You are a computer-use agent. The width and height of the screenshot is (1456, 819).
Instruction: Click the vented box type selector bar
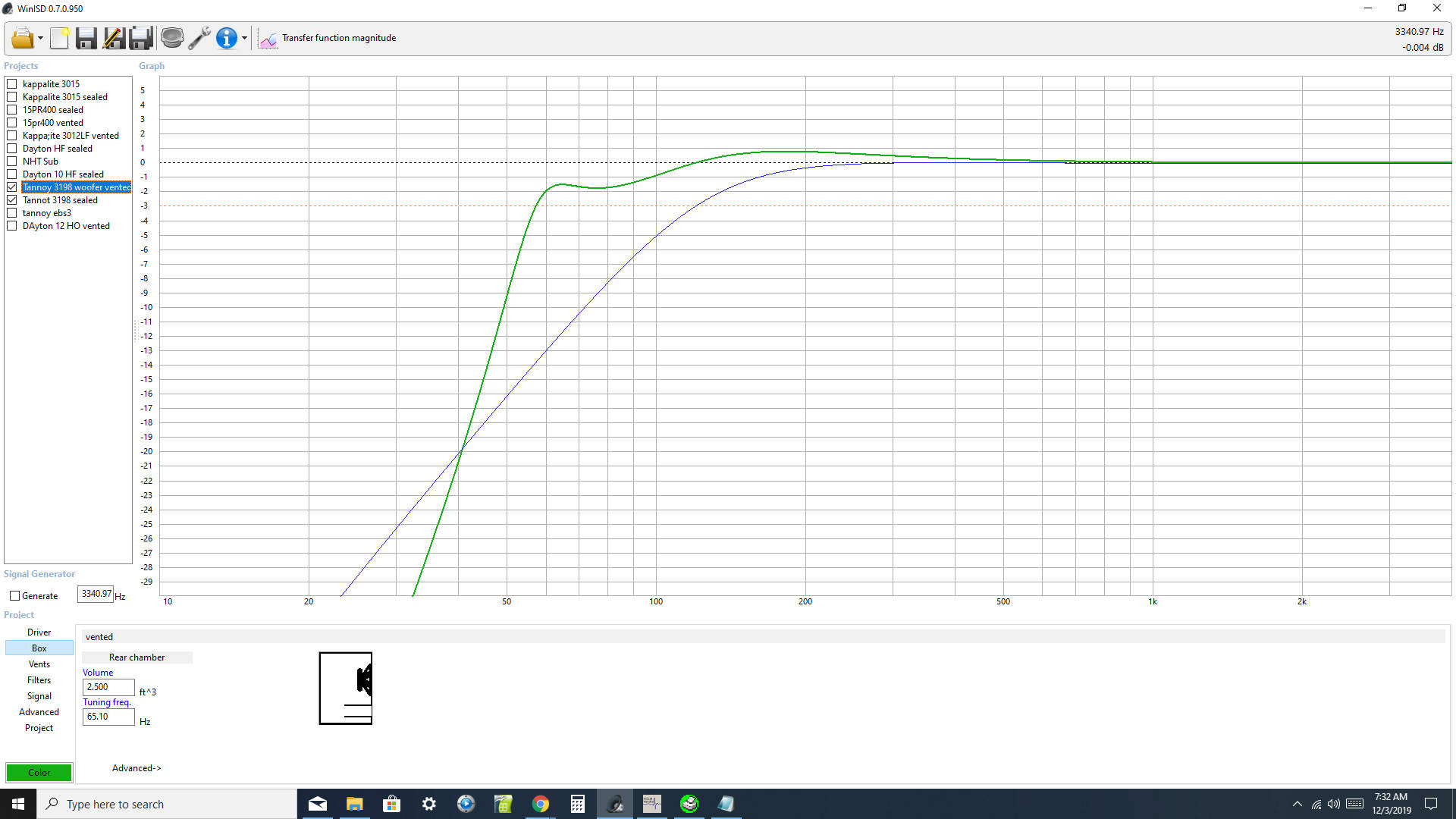pos(763,637)
